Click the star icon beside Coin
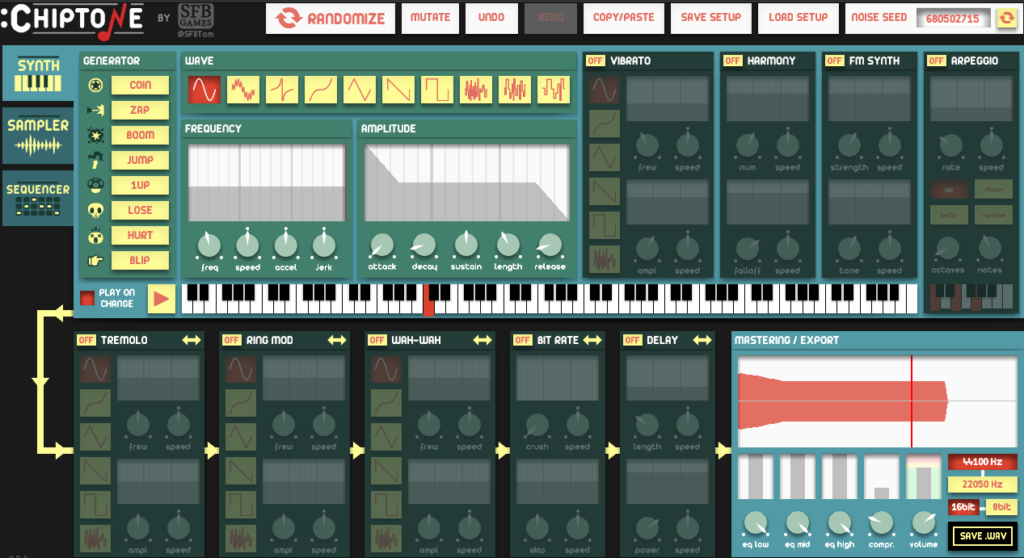 (95, 85)
